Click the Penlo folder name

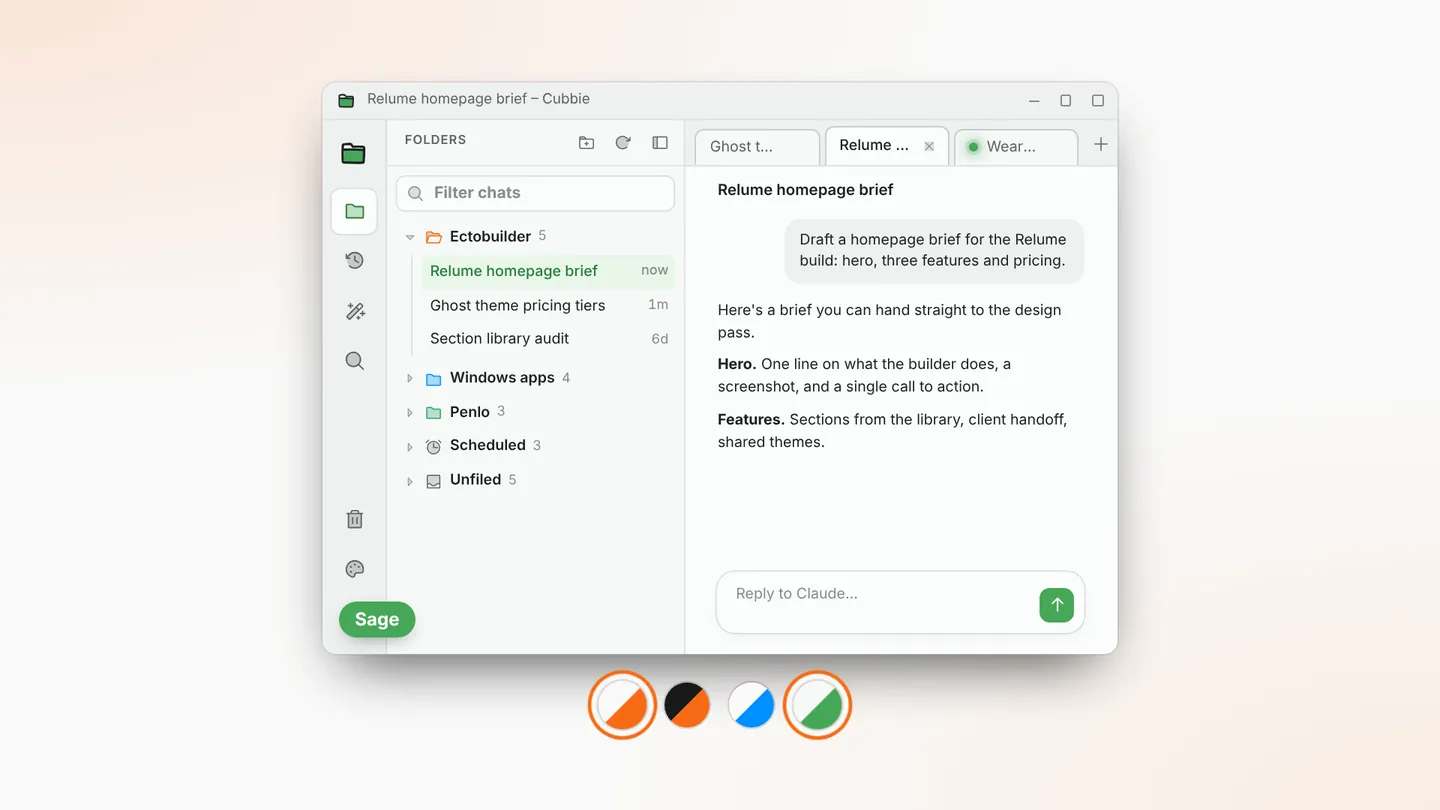point(470,411)
